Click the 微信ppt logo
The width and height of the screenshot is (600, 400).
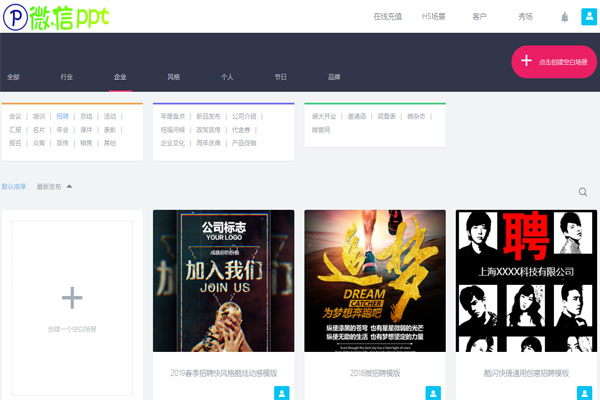tap(56, 17)
